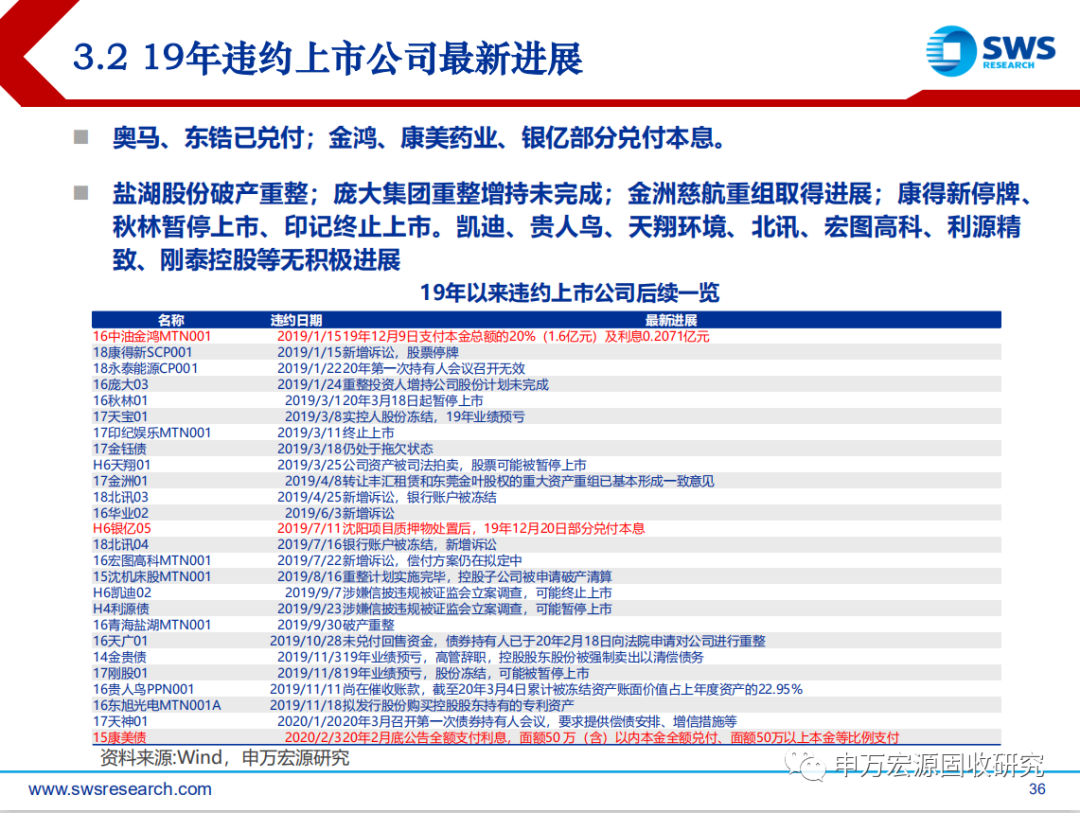Select the row 'H6凯迪02'

(546, 593)
